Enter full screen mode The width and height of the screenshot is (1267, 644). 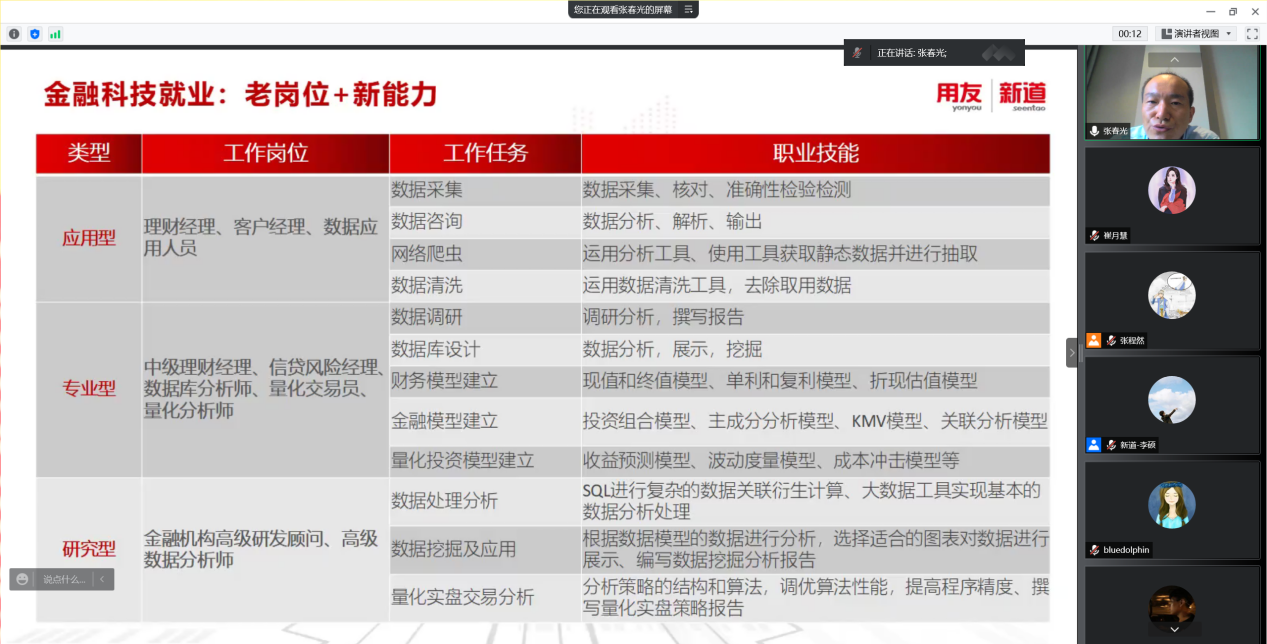click(x=1252, y=34)
